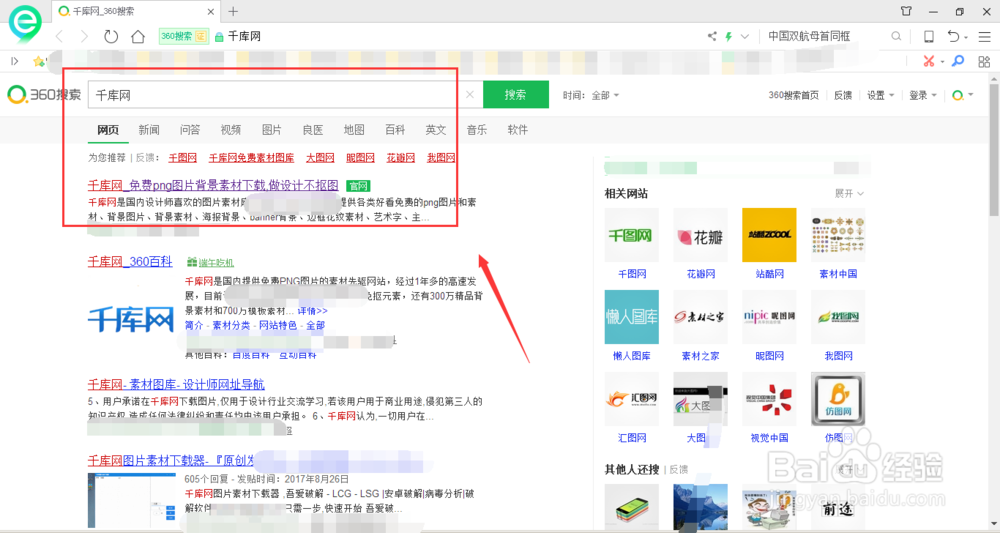Click the favorites star icon in bookmarks bar
The height and width of the screenshot is (533, 1000).
(x=38, y=61)
